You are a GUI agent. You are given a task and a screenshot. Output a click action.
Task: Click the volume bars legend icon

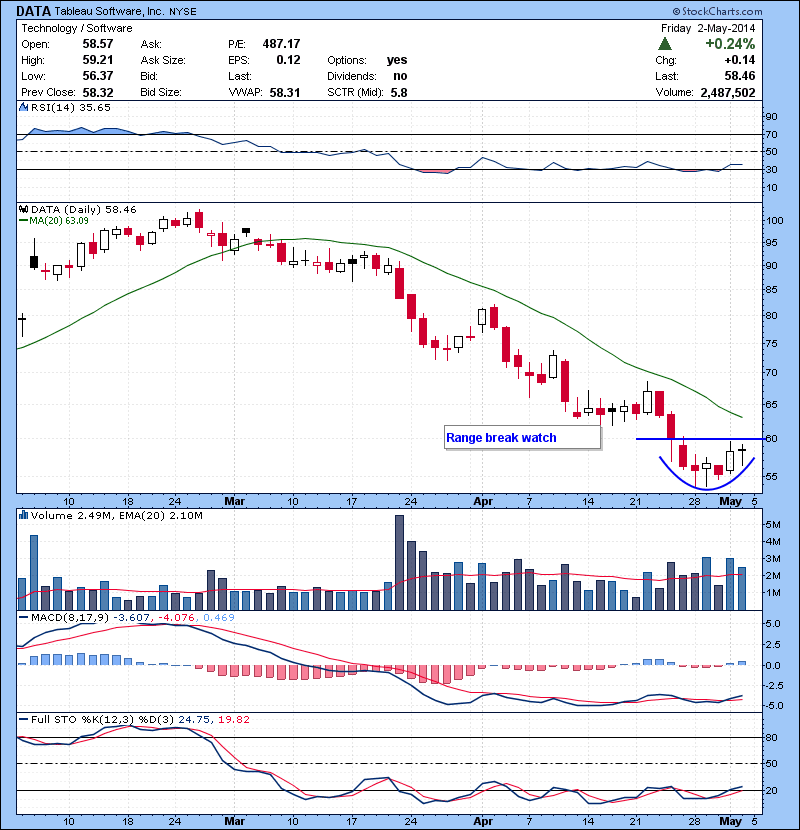coord(24,515)
